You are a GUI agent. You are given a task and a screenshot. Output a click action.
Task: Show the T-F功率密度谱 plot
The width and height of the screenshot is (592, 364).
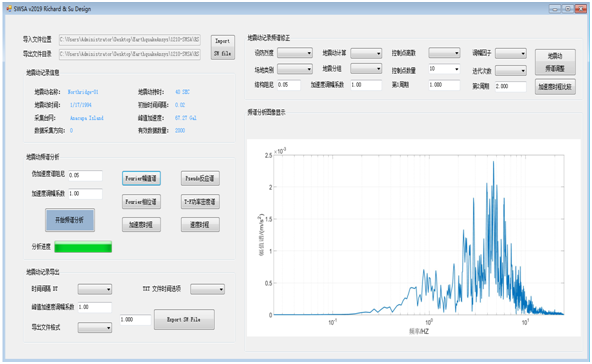[x=200, y=202]
